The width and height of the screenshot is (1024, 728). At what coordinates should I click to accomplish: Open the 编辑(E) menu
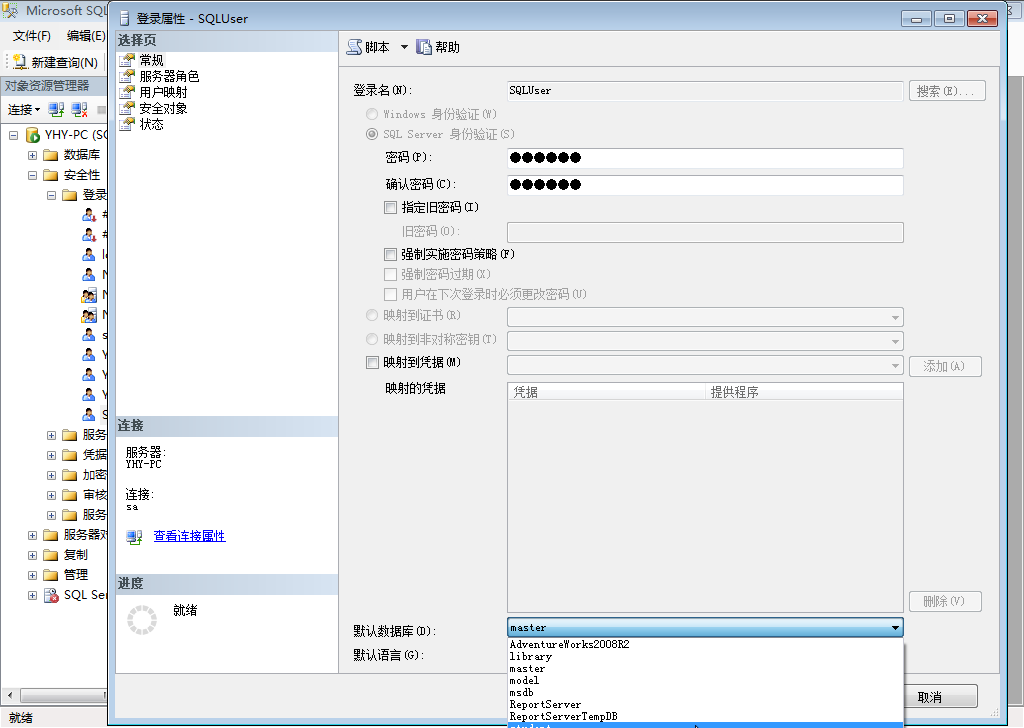[86, 36]
